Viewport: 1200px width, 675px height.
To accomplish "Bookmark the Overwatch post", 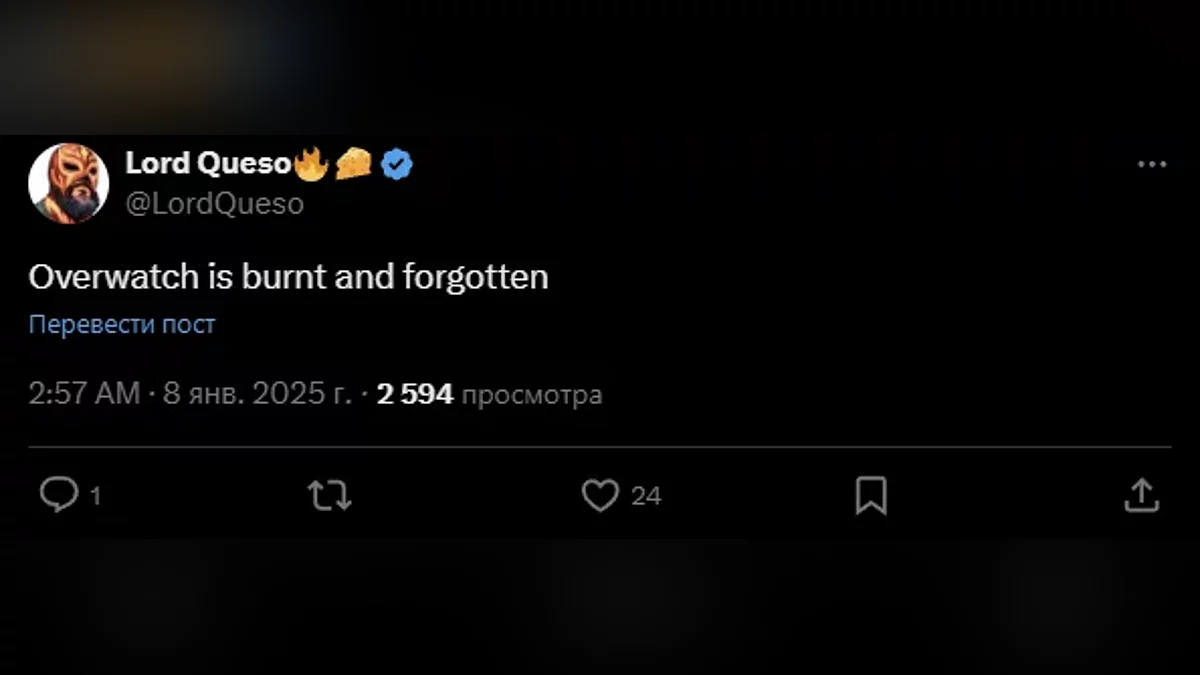I will click(x=871, y=495).
